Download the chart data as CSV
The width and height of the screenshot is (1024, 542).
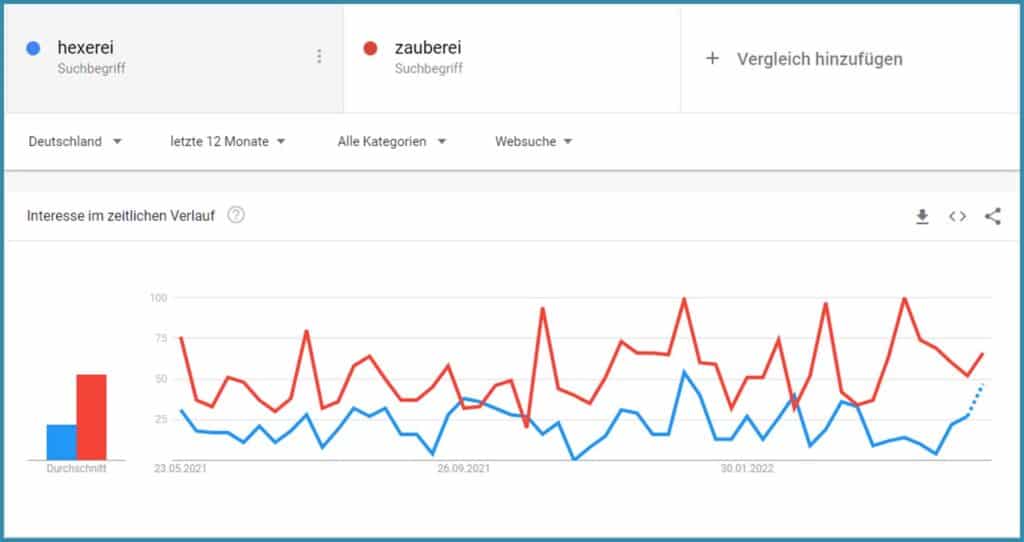[922, 216]
